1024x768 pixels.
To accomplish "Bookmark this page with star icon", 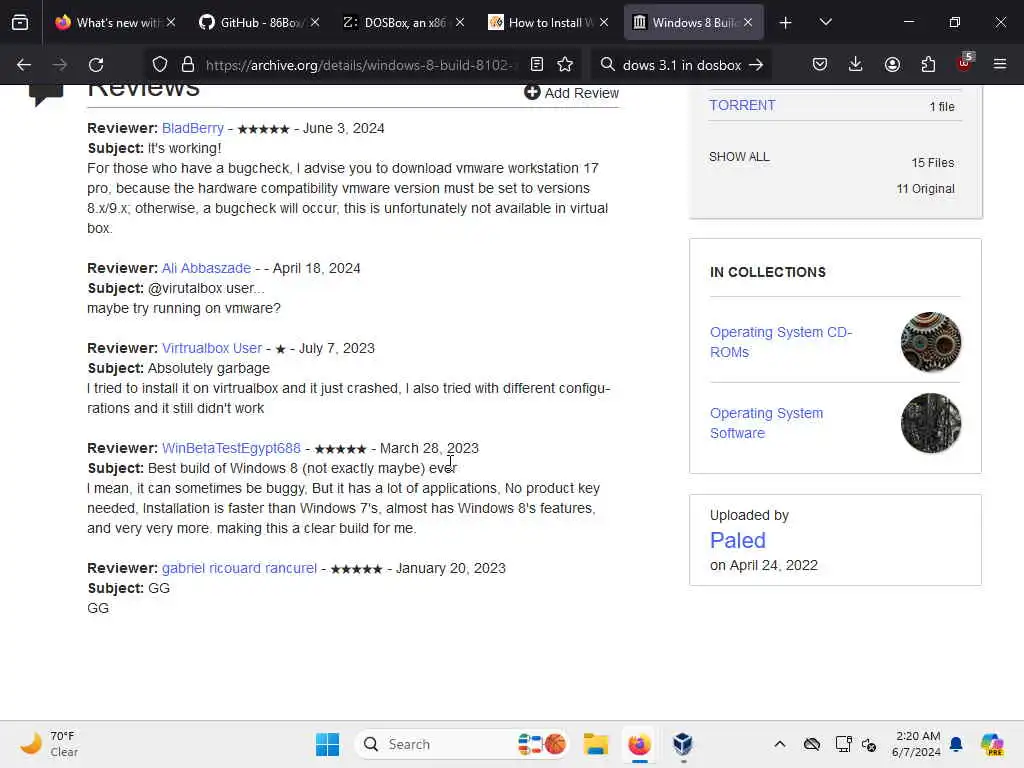I will (565, 64).
